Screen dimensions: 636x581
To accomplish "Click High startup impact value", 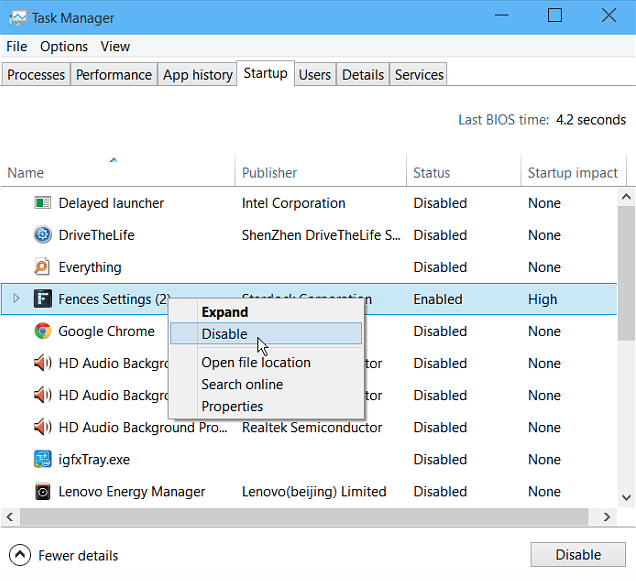I will pyautogui.click(x=542, y=299).
